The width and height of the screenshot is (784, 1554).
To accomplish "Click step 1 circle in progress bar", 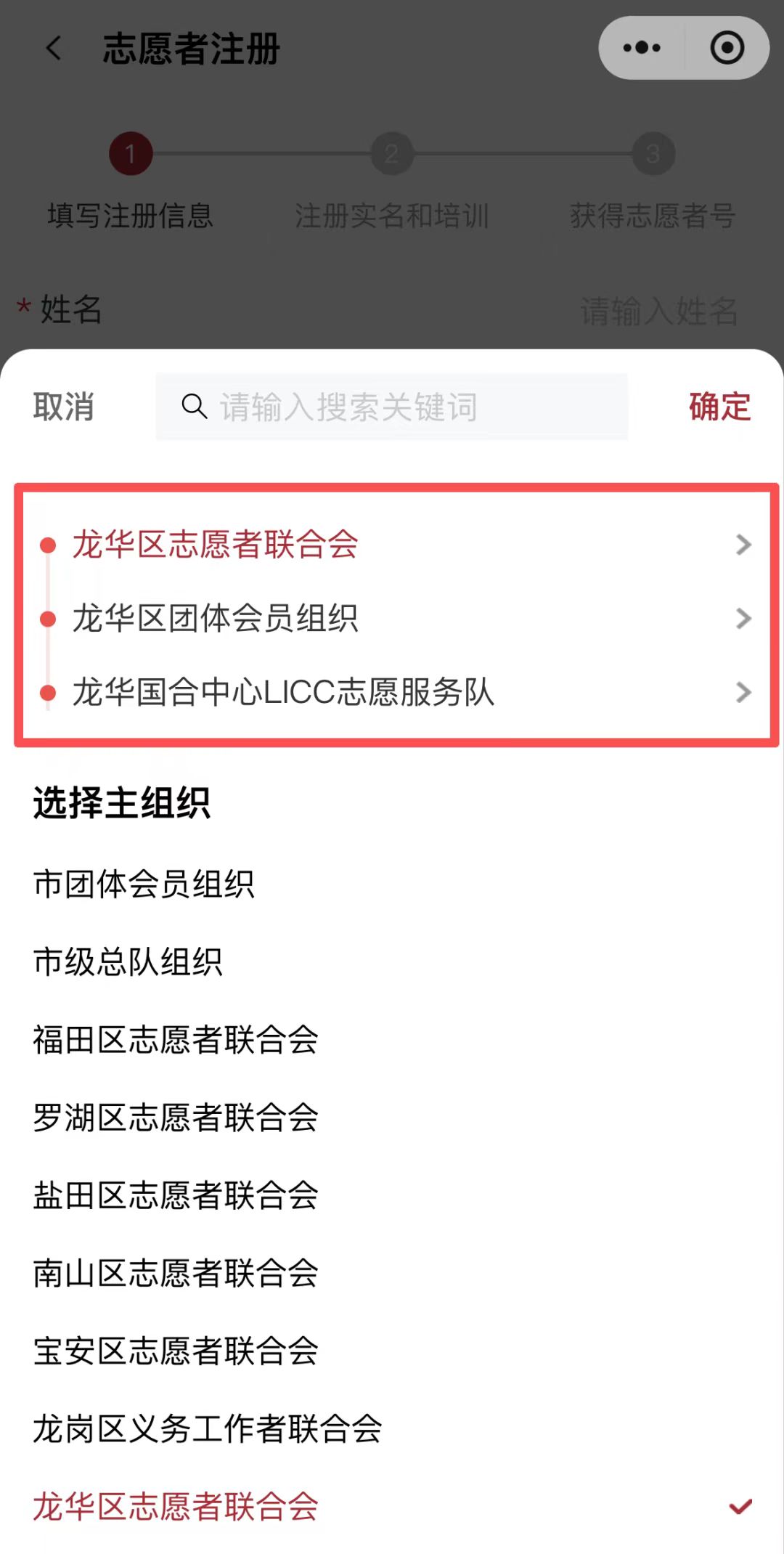I will pos(131,154).
